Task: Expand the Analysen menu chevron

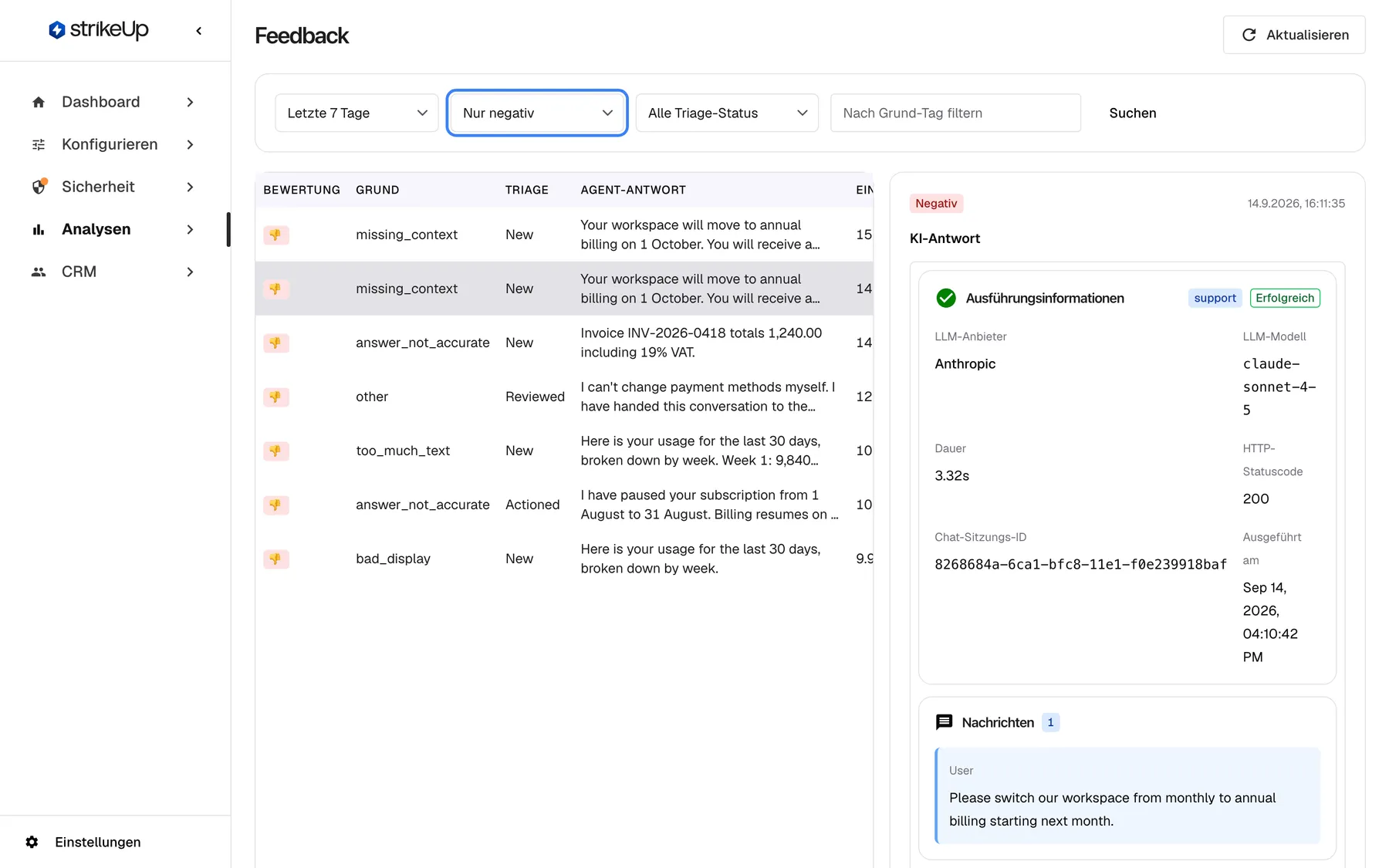Action: [190, 229]
